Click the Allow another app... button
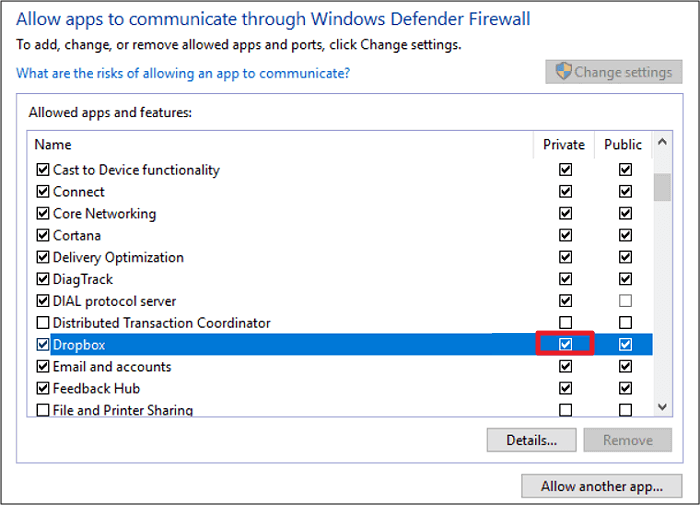The height and width of the screenshot is (505, 700). pyautogui.click(x=601, y=487)
